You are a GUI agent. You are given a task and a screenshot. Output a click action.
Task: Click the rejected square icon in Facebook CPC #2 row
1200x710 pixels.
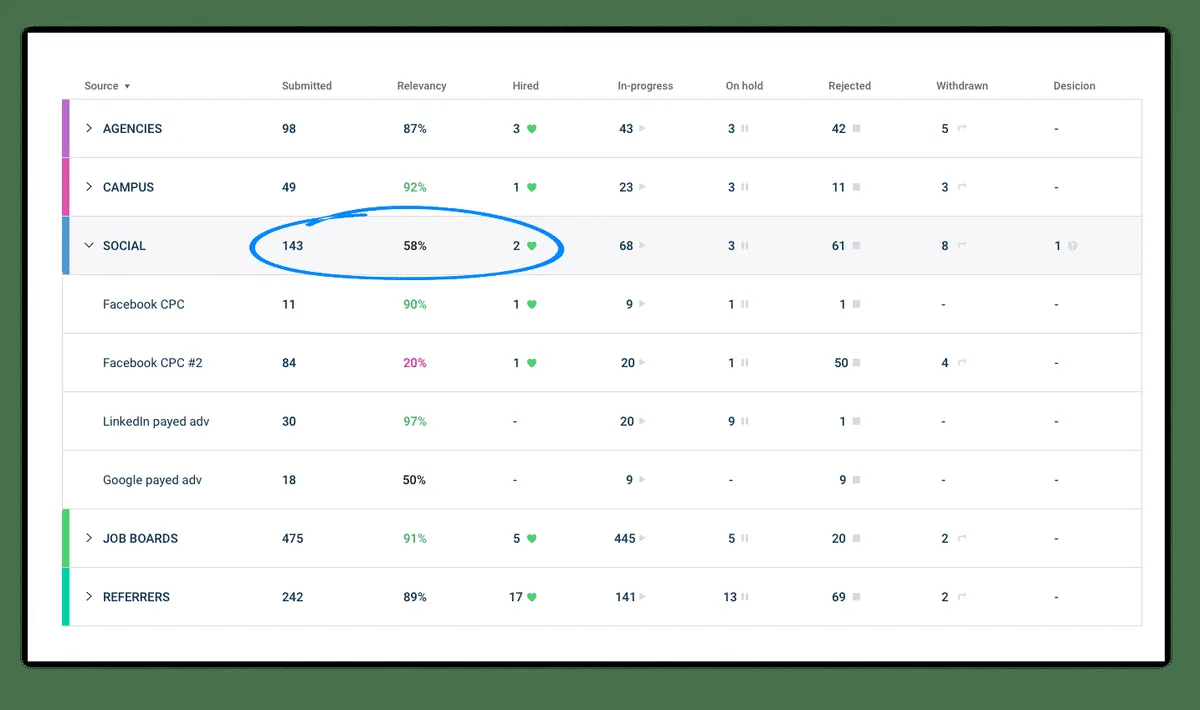[x=856, y=363]
